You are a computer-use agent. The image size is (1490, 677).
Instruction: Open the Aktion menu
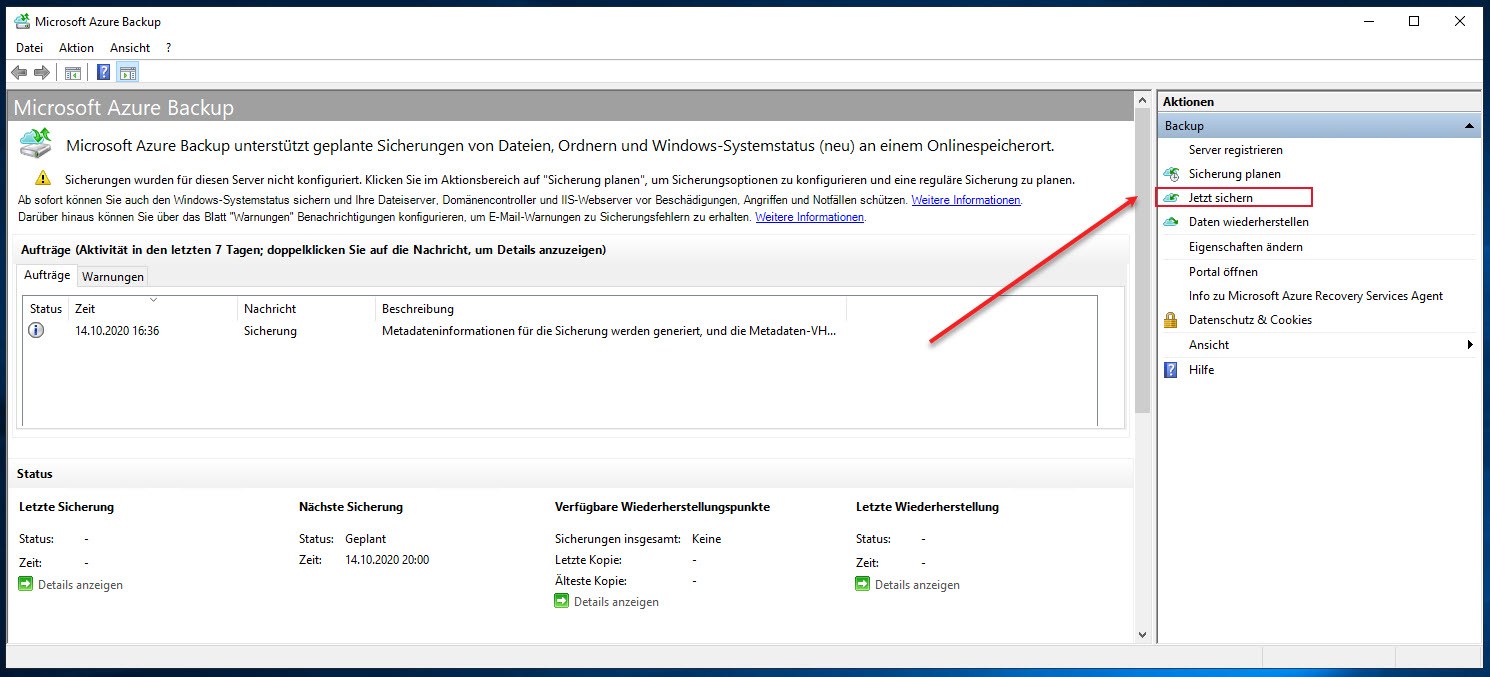pos(76,47)
